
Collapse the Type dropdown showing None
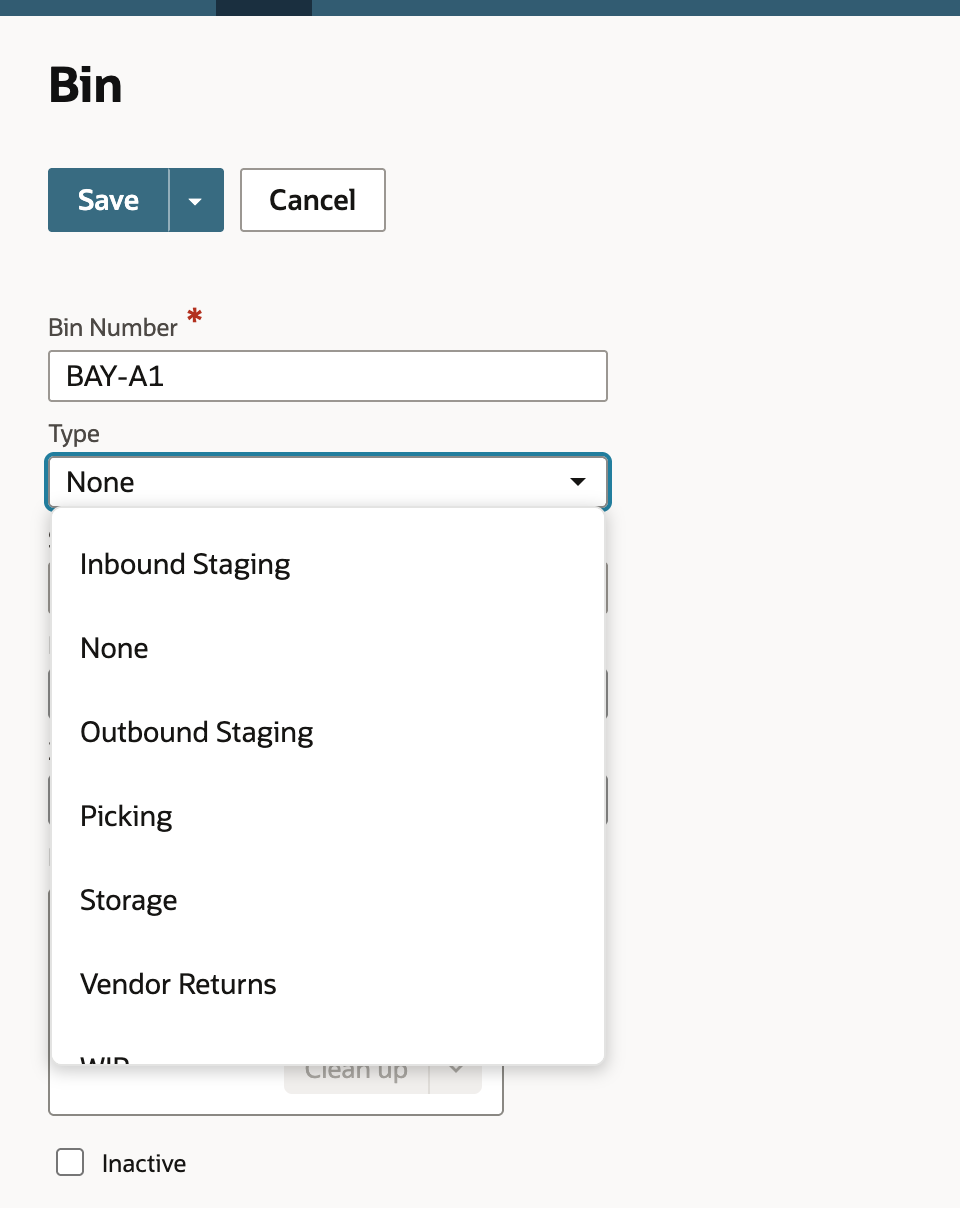(328, 482)
